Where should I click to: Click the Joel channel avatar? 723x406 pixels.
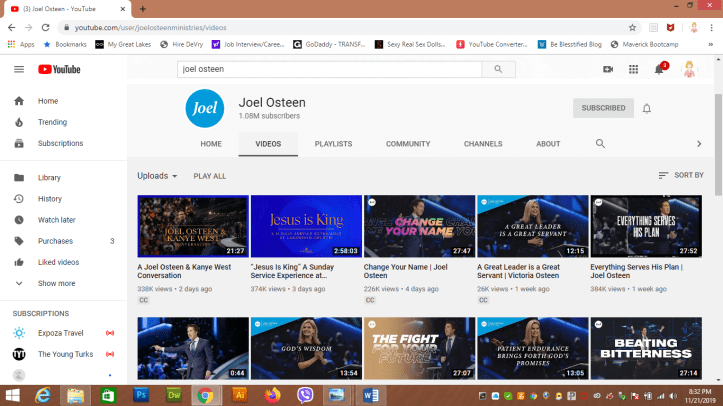tap(205, 108)
